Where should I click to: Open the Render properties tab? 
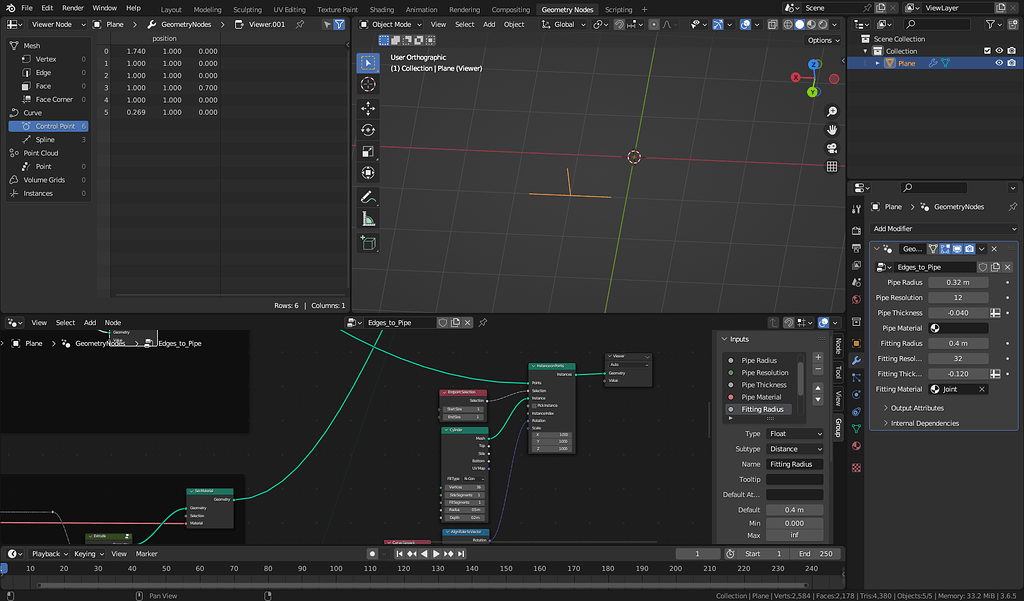coord(856,231)
